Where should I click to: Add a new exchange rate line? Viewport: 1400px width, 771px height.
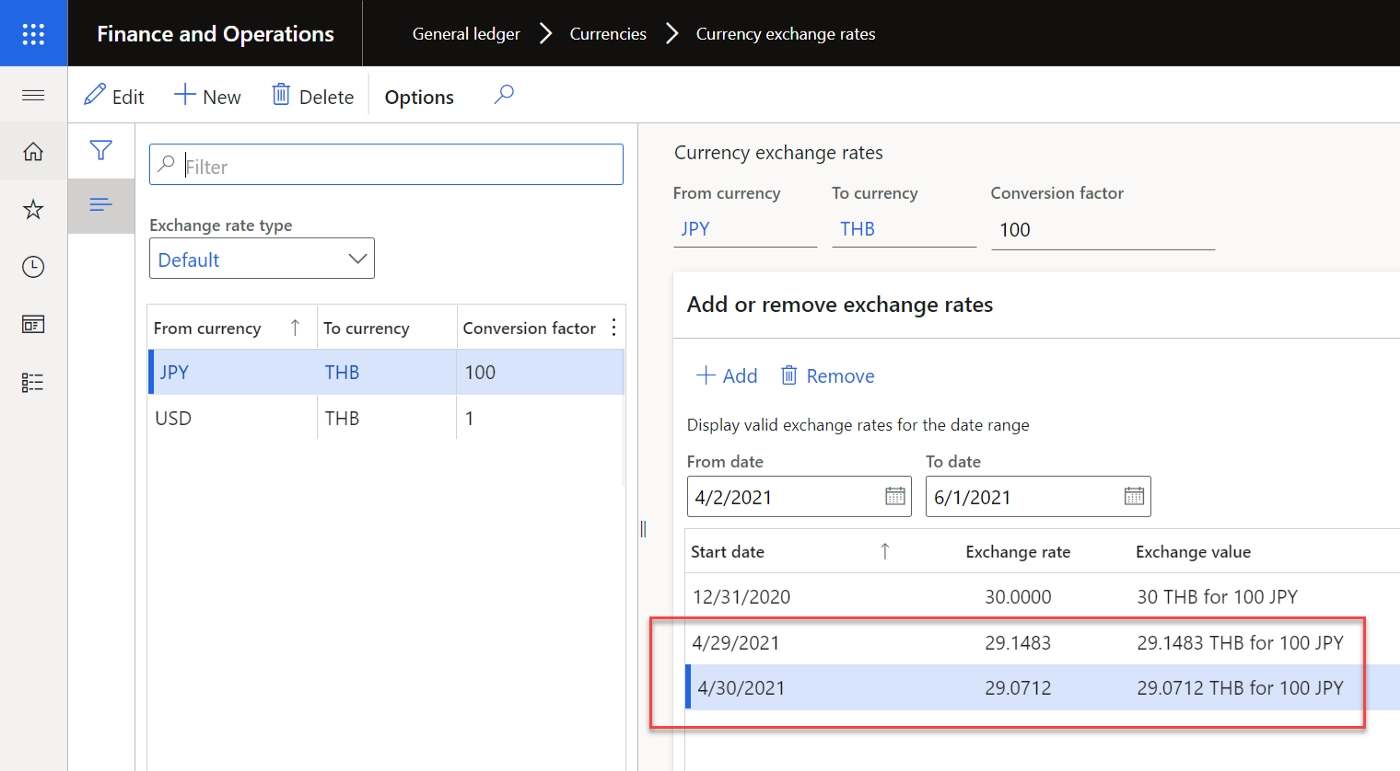coord(727,376)
